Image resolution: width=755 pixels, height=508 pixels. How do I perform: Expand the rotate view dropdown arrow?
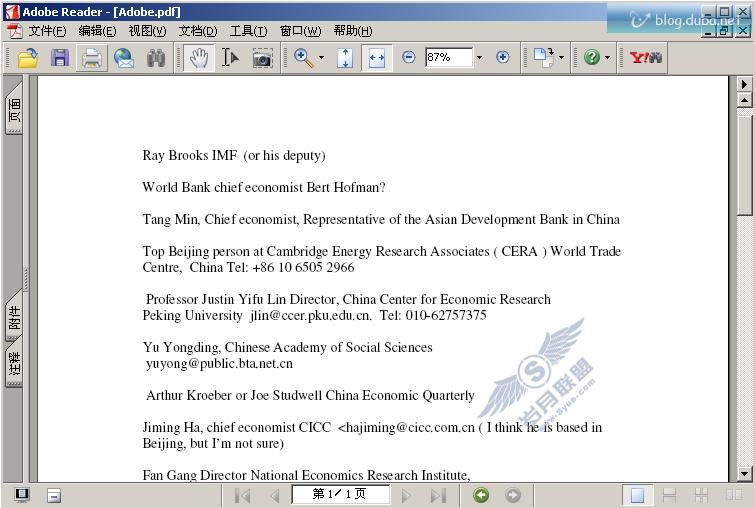click(561, 58)
